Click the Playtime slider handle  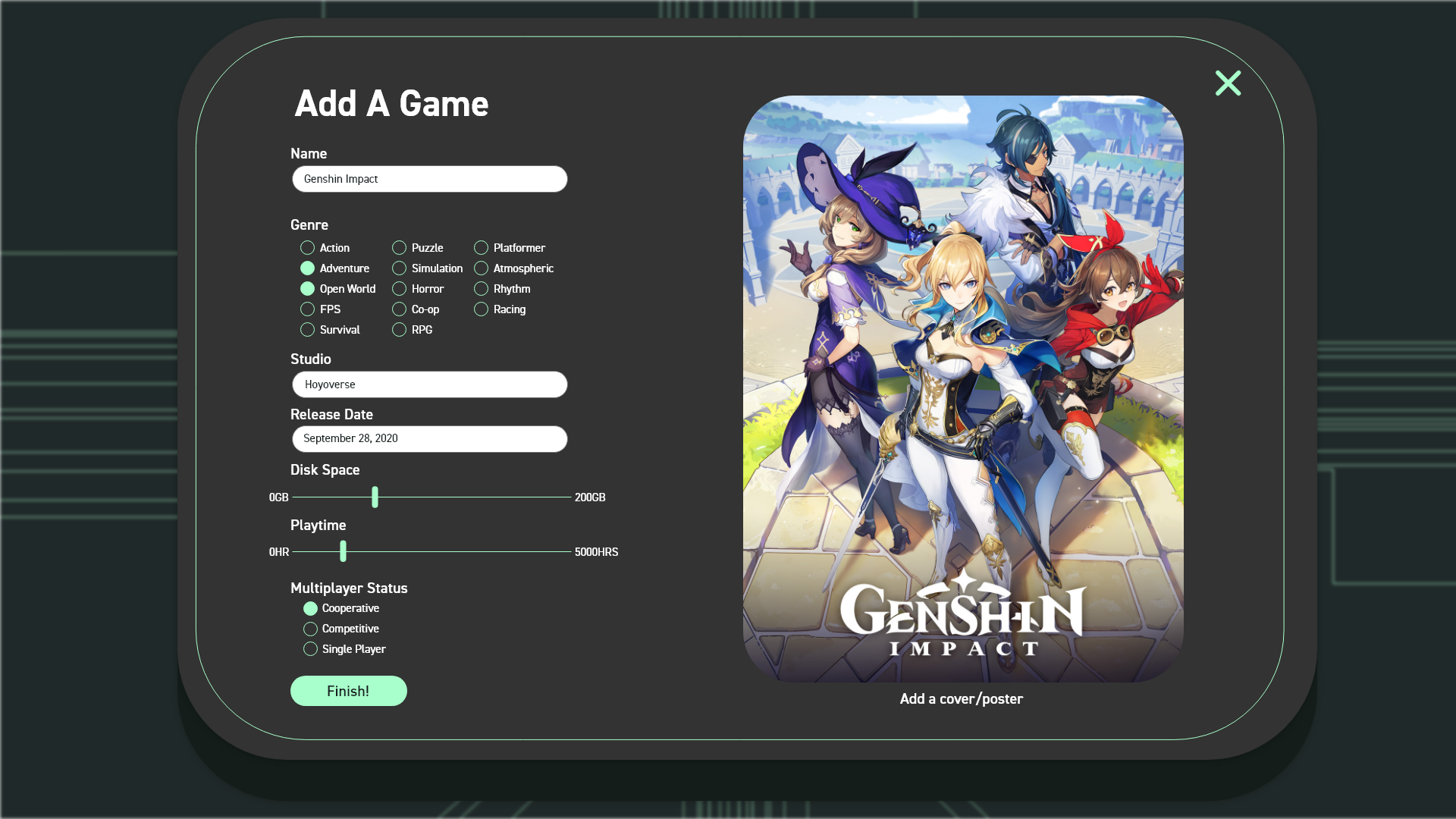(x=343, y=551)
